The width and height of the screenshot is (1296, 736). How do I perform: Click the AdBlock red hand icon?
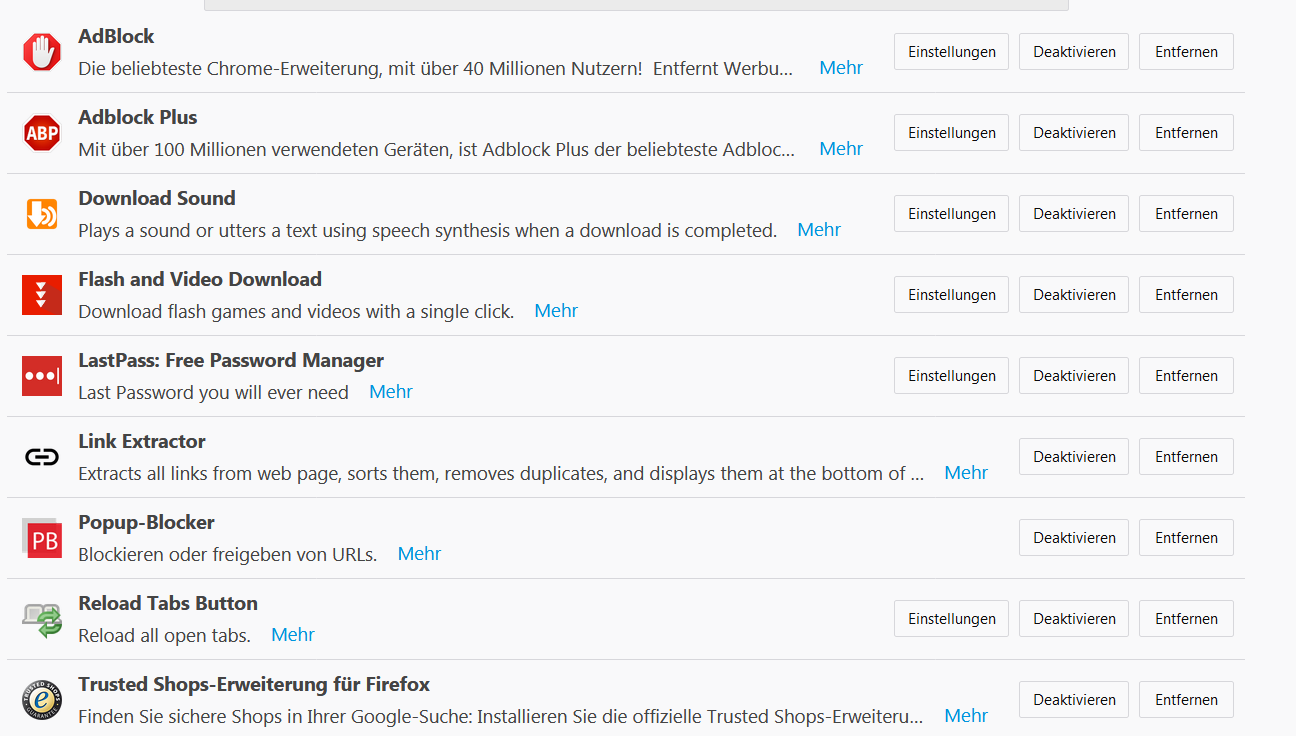coord(42,52)
